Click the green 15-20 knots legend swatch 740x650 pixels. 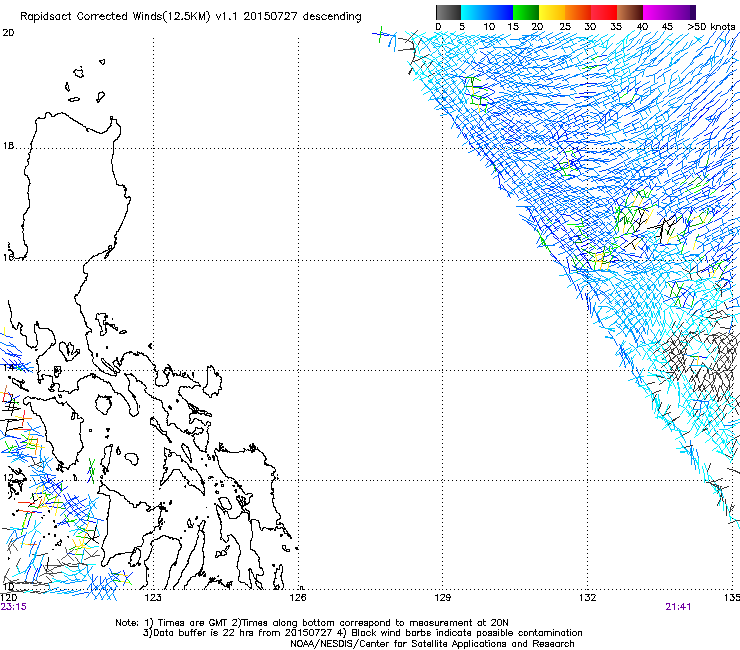pyautogui.click(x=526, y=12)
